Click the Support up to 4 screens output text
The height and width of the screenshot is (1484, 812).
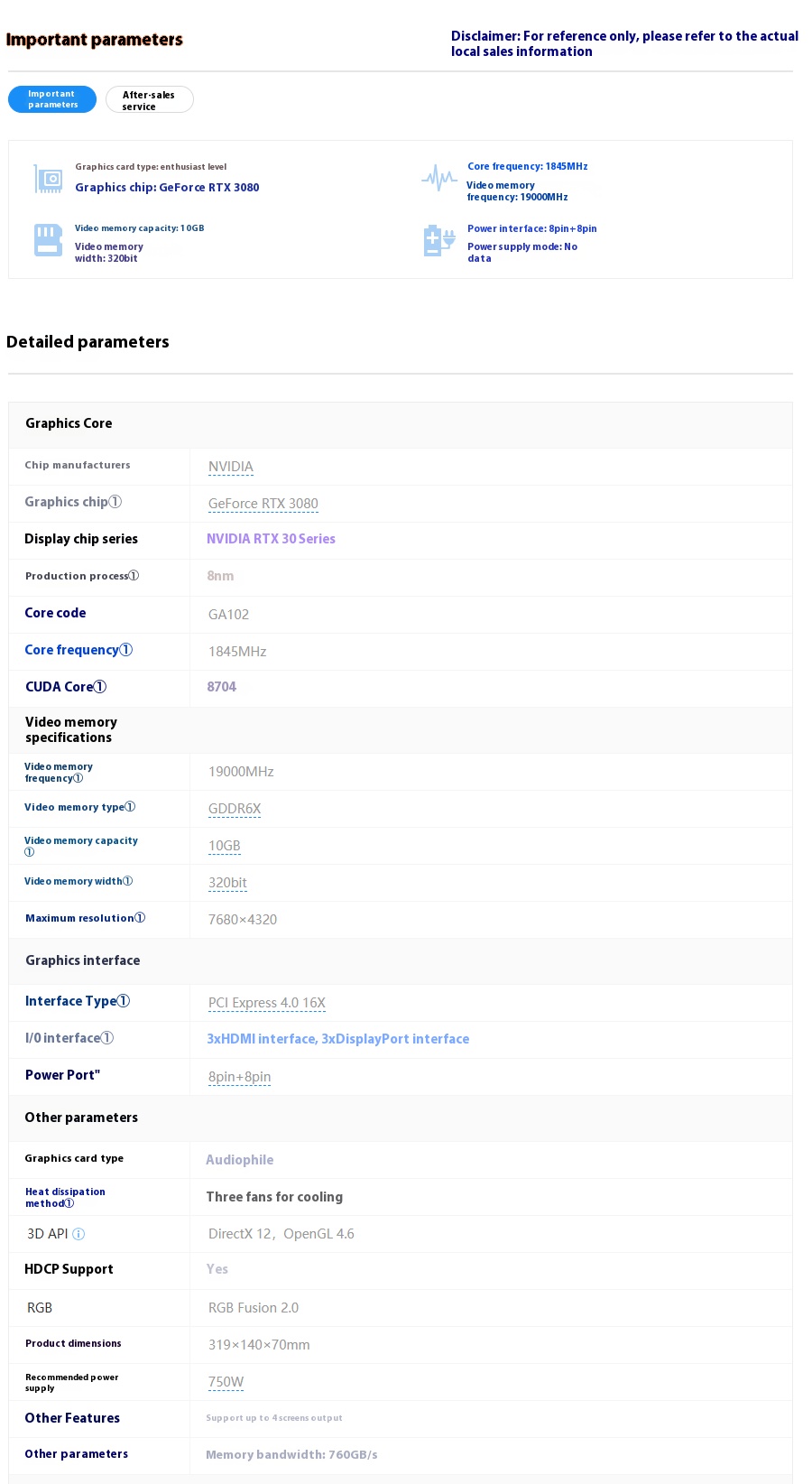pyautogui.click(x=274, y=1418)
